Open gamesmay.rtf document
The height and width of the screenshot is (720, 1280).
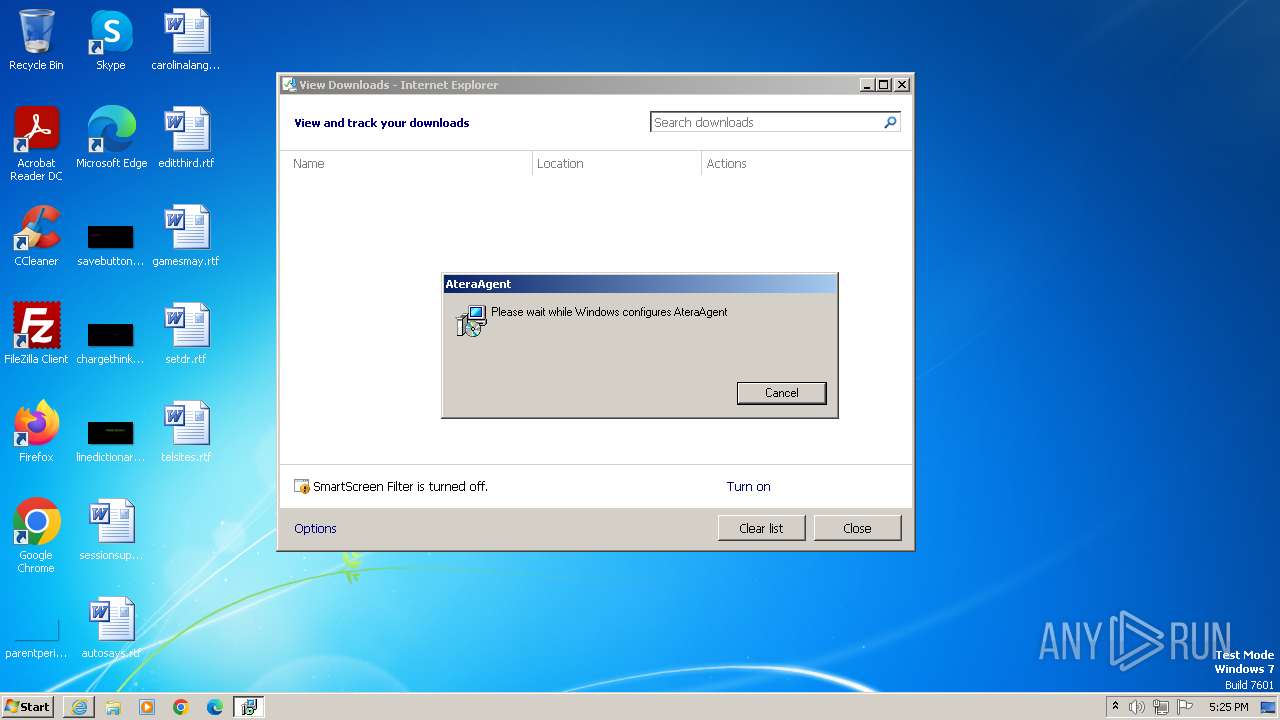(186, 236)
